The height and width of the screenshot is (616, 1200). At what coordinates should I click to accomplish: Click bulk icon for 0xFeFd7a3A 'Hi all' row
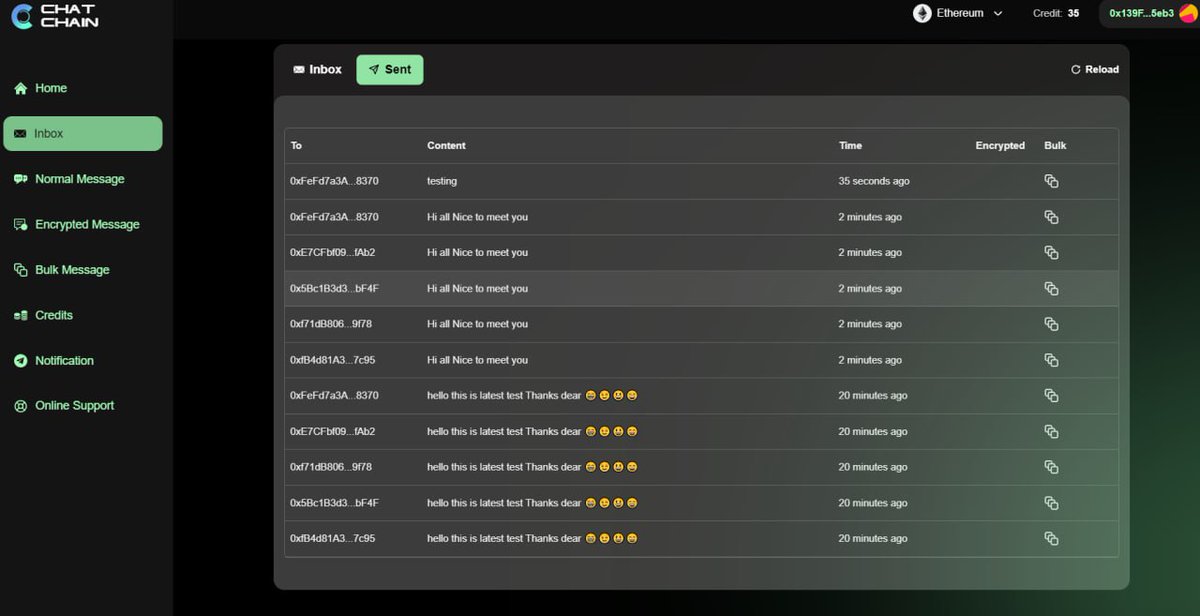coord(1051,217)
